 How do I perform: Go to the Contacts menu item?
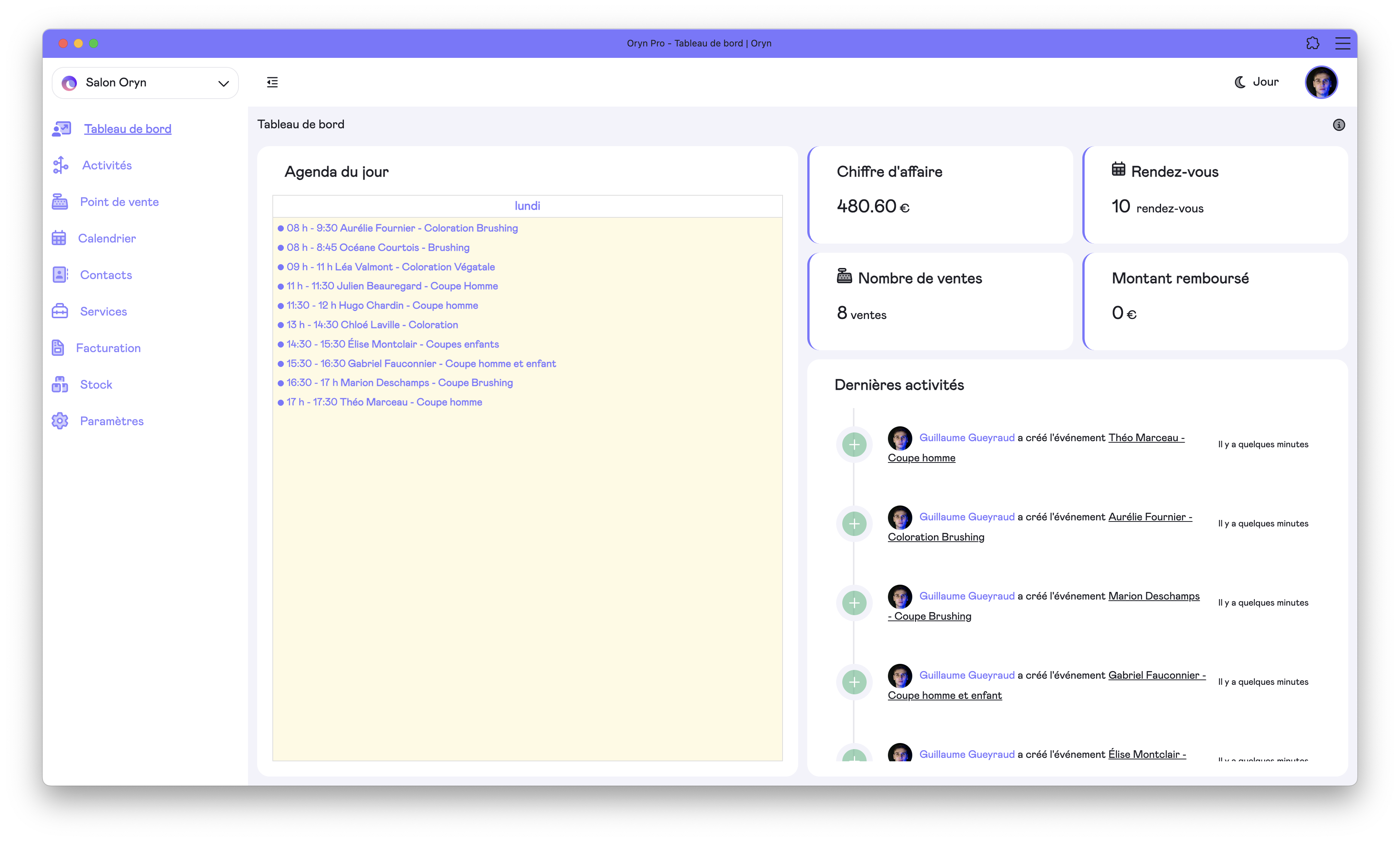pyautogui.click(x=106, y=275)
